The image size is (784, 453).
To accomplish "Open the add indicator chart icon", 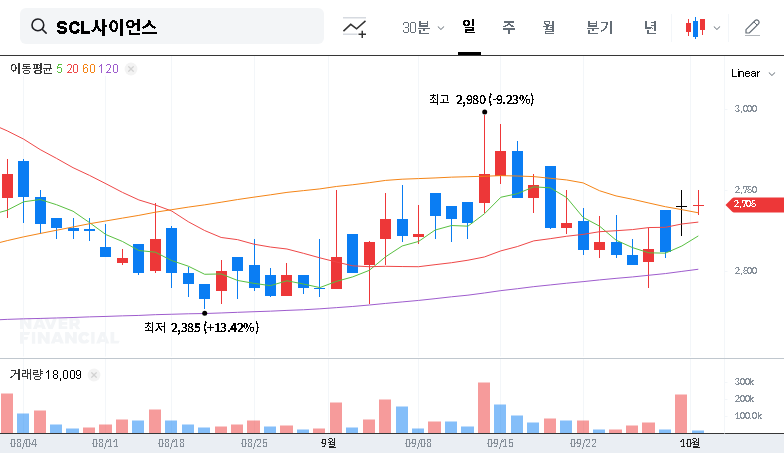I will (x=354, y=27).
